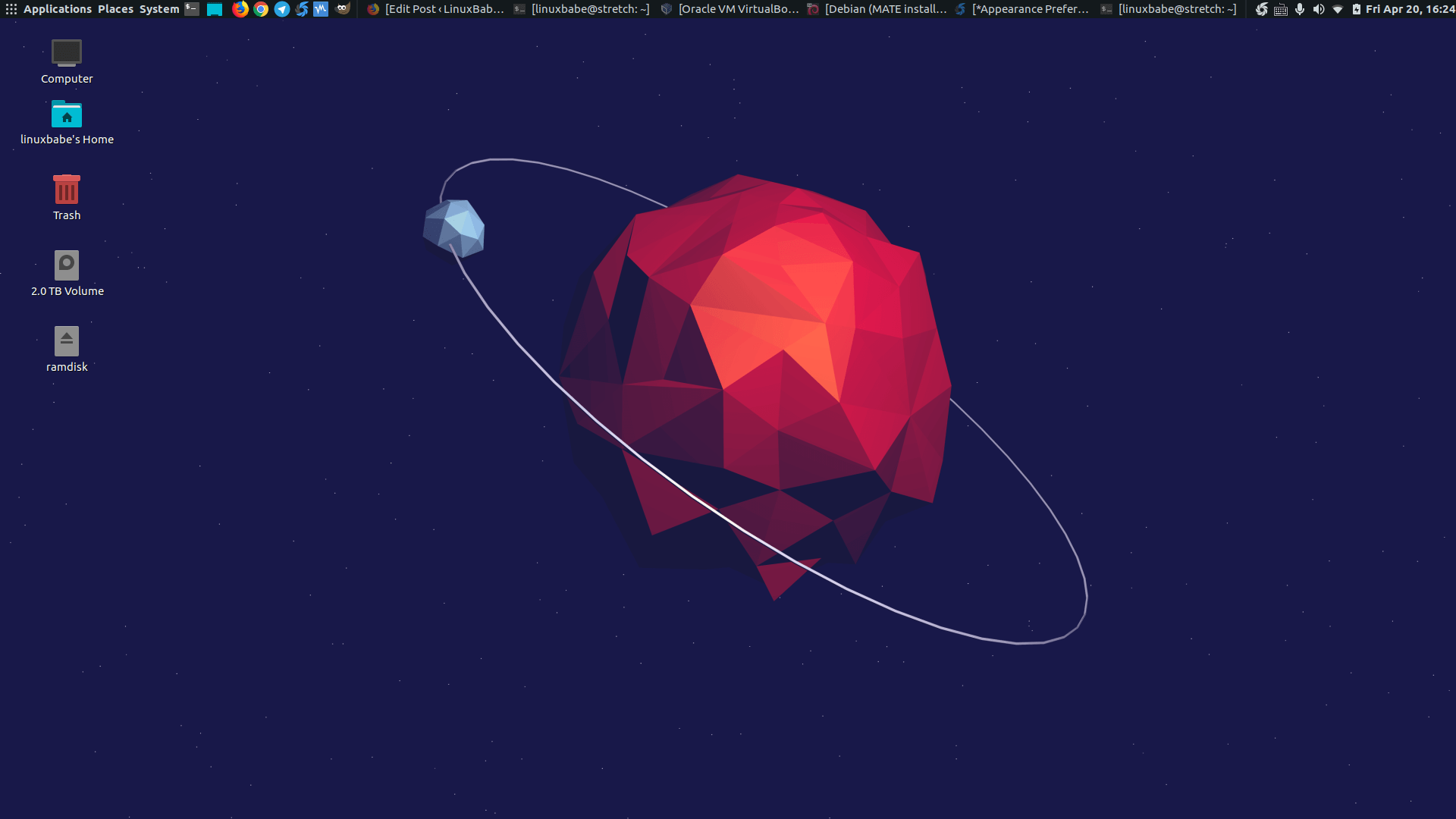Open the terminal launcher icon

193,9
